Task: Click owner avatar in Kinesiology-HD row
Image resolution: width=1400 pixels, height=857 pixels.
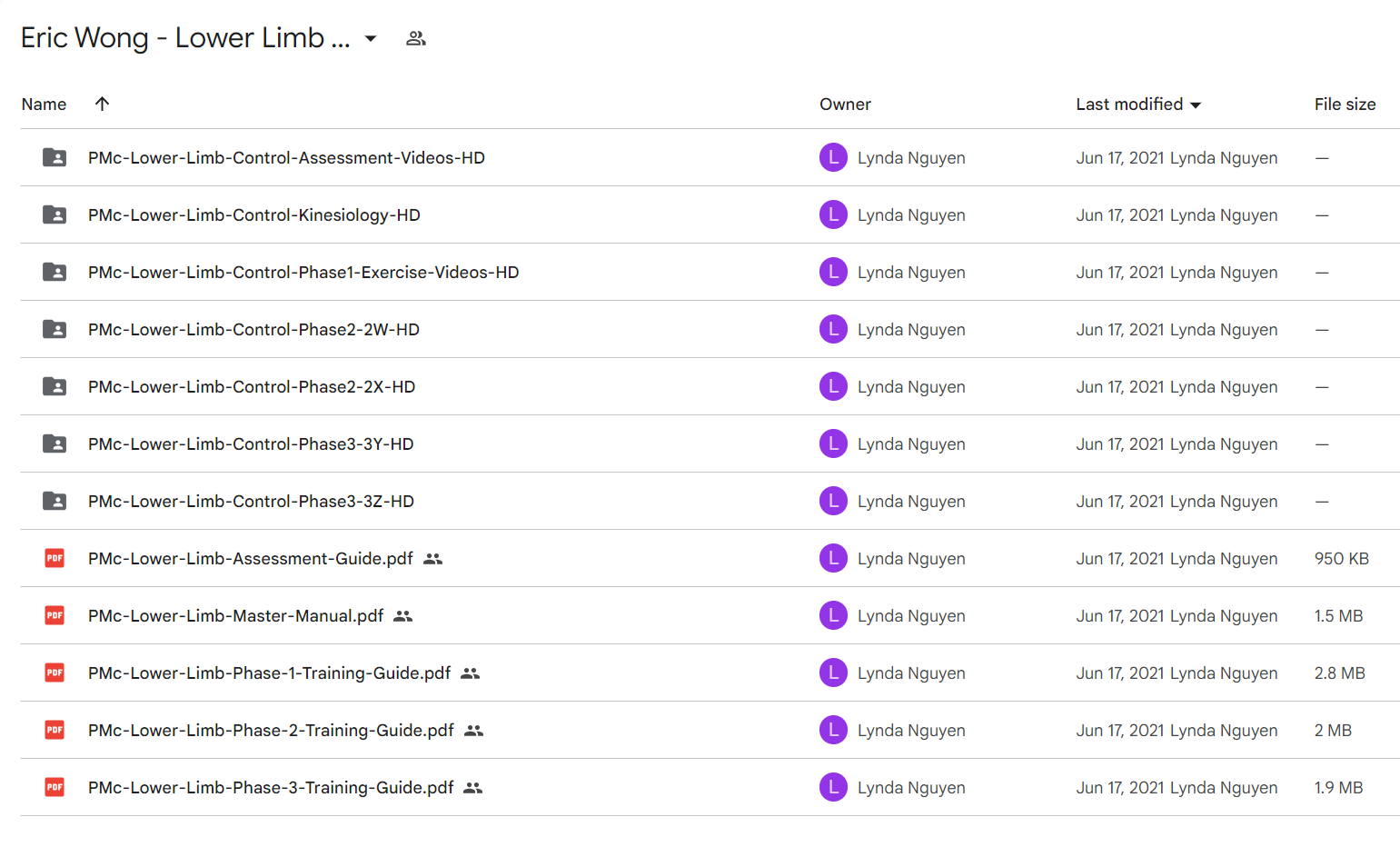Action: 833,214
